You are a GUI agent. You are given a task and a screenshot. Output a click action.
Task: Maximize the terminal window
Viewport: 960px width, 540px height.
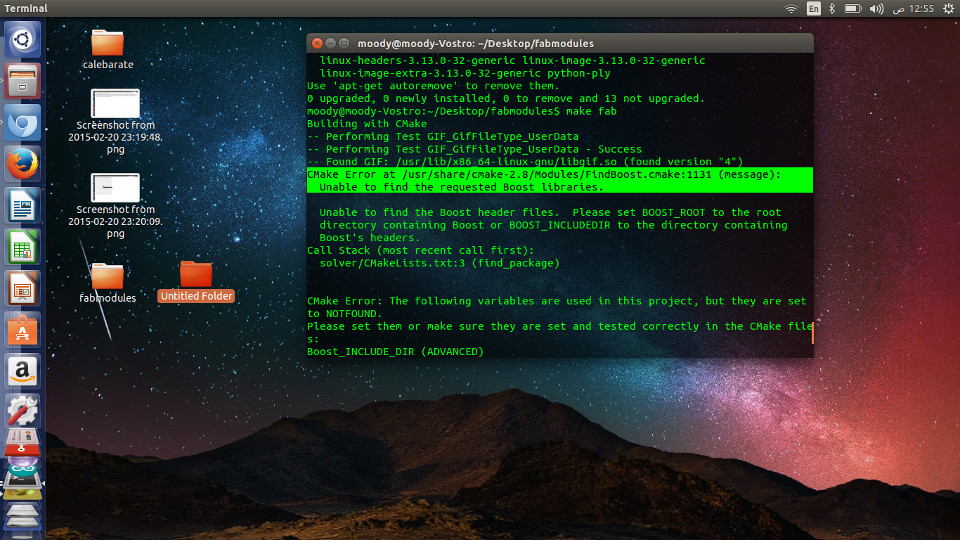tap(344, 43)
